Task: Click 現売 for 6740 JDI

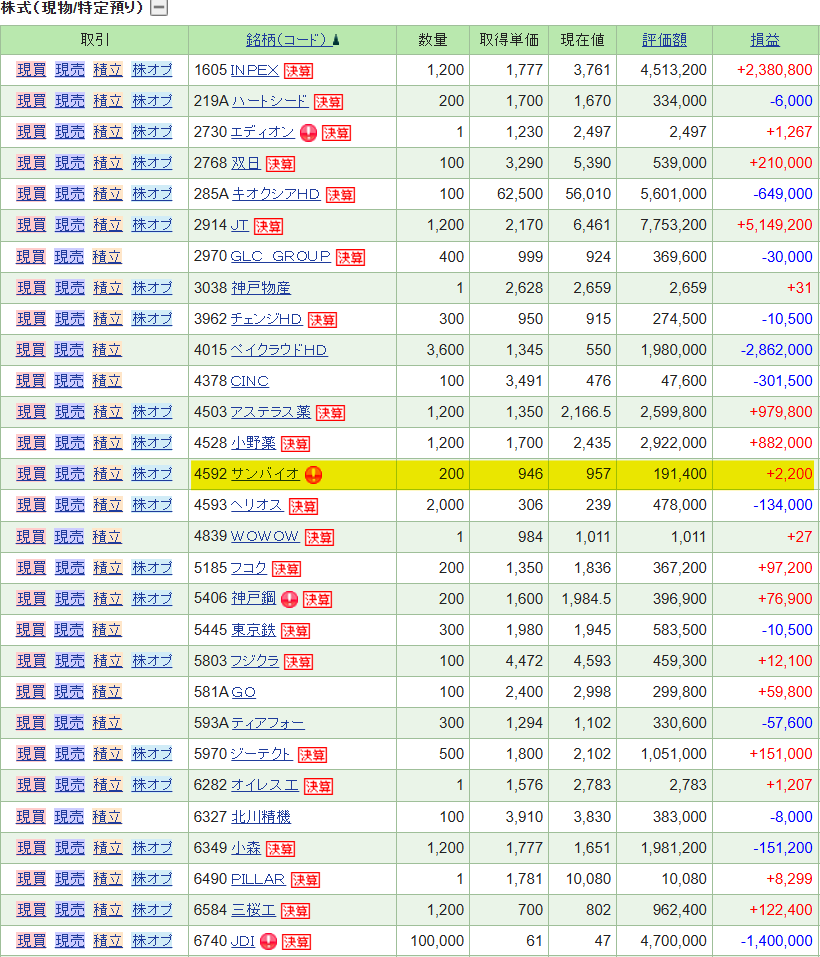Action: click(x=70, y=941)
